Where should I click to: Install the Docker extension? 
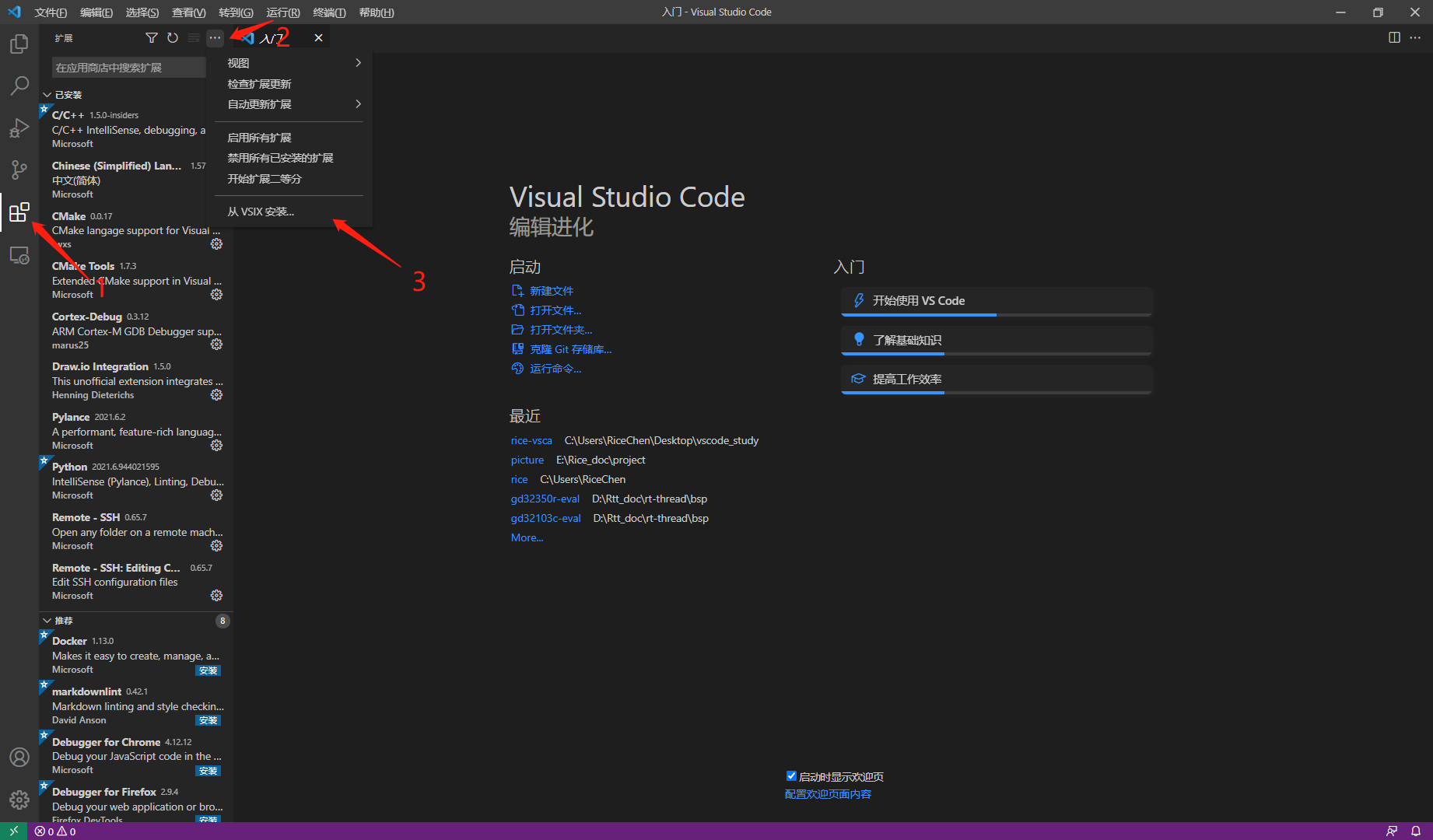click(x=208, y=670)
